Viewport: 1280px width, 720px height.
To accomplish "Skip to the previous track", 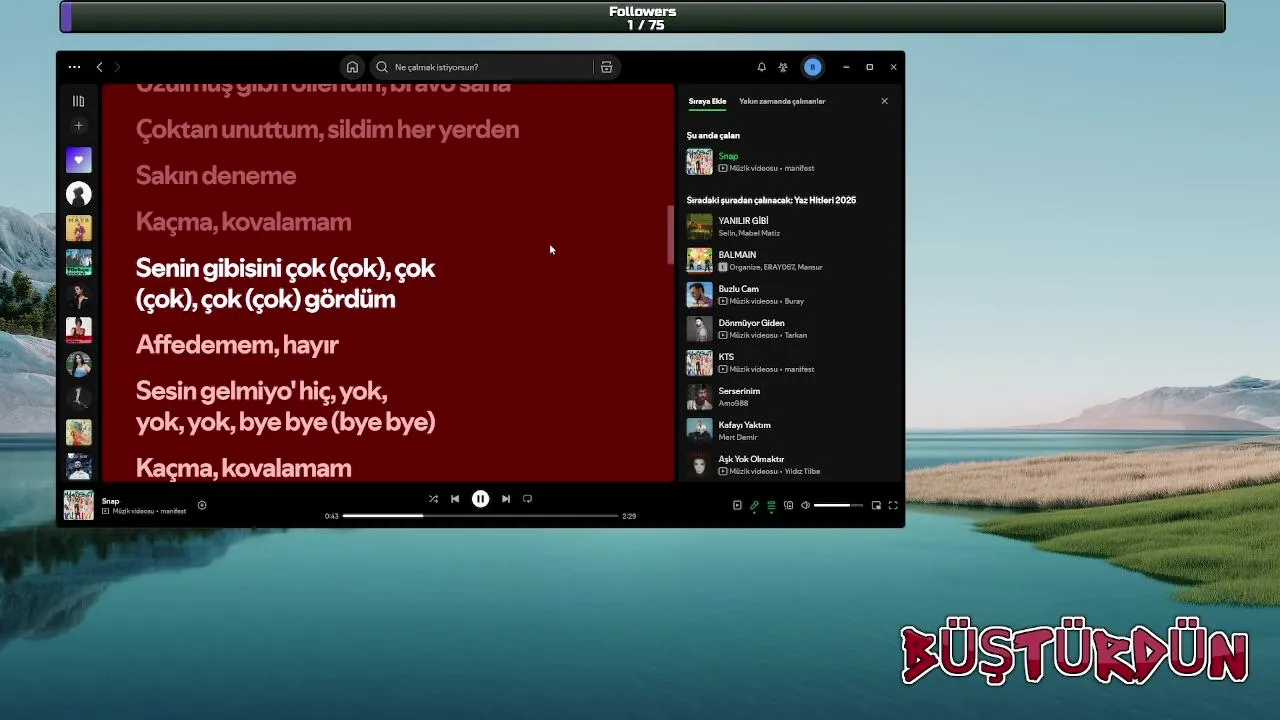I will (455, 499).
